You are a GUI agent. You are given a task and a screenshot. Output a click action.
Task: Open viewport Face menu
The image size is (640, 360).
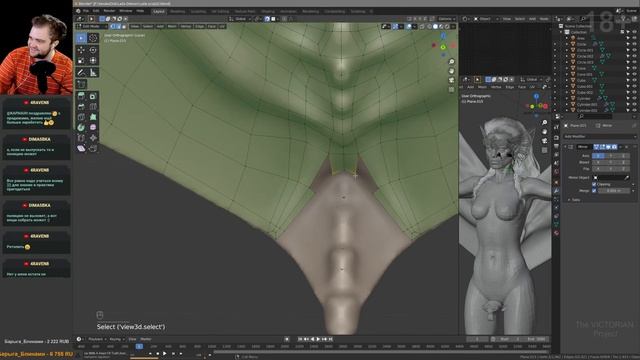(x=211, y=27)
